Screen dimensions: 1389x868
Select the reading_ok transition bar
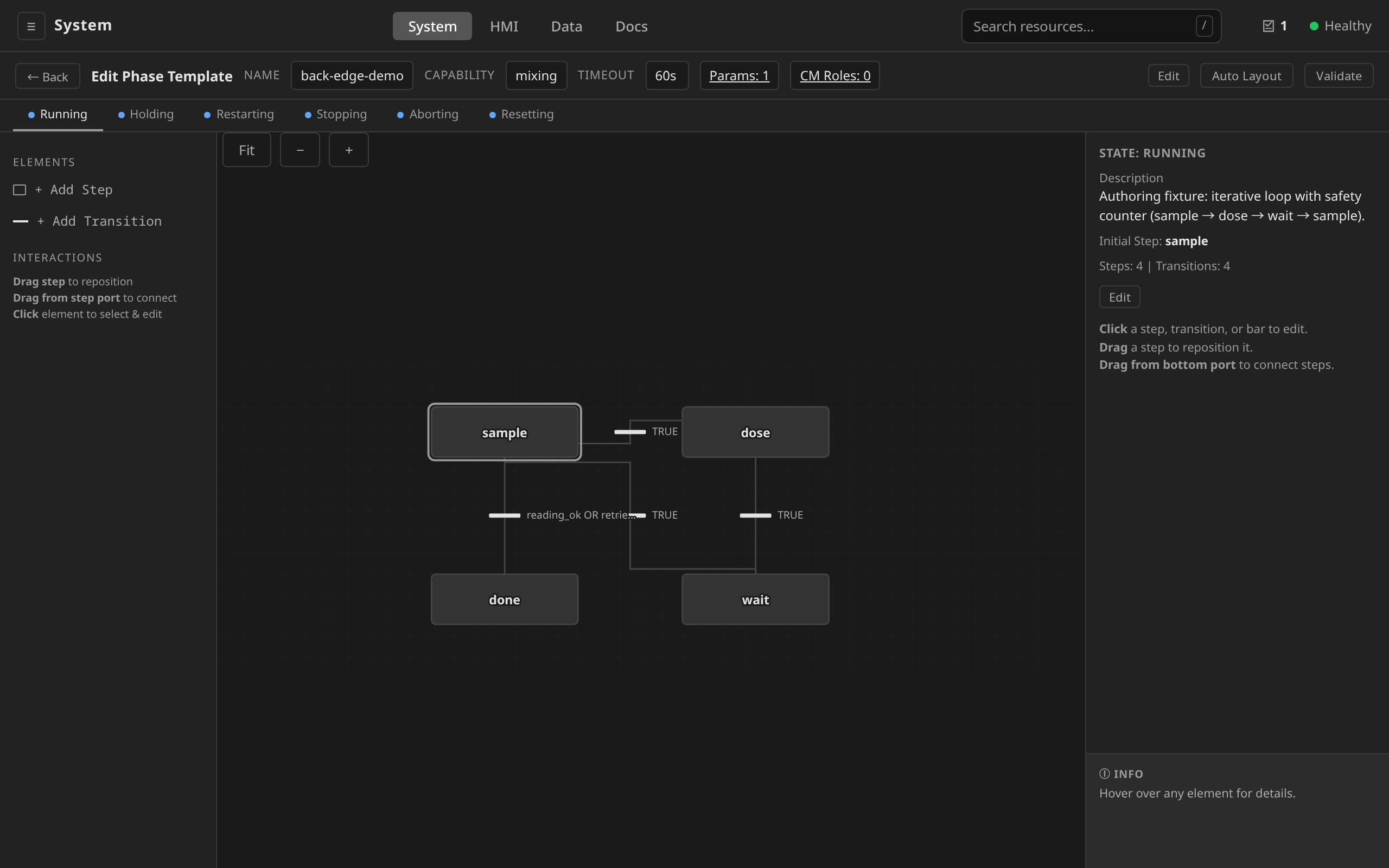(505, 515)
